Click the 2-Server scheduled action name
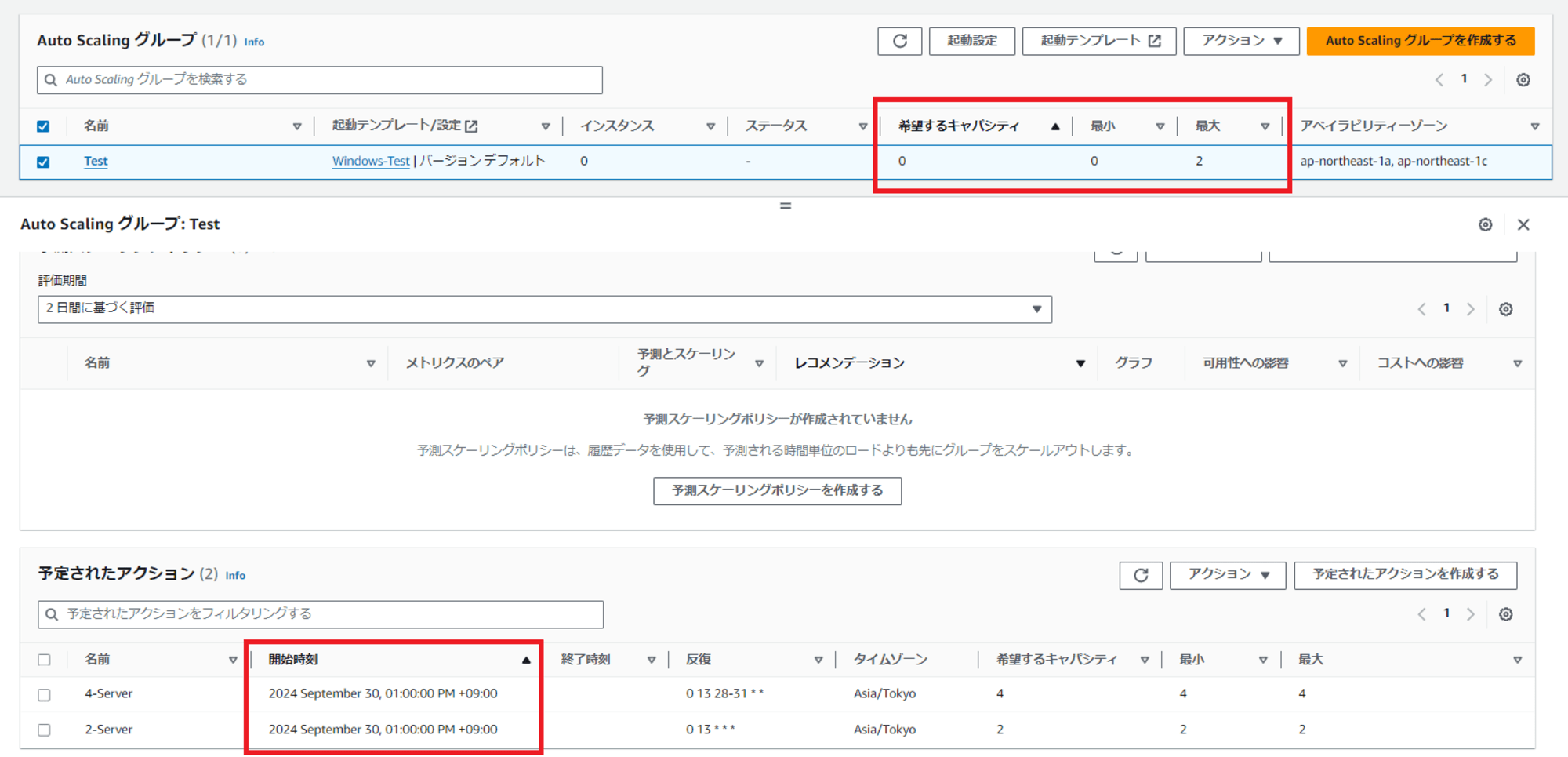Viewport: 1568px width, 757px height. [x=109, y=730]
